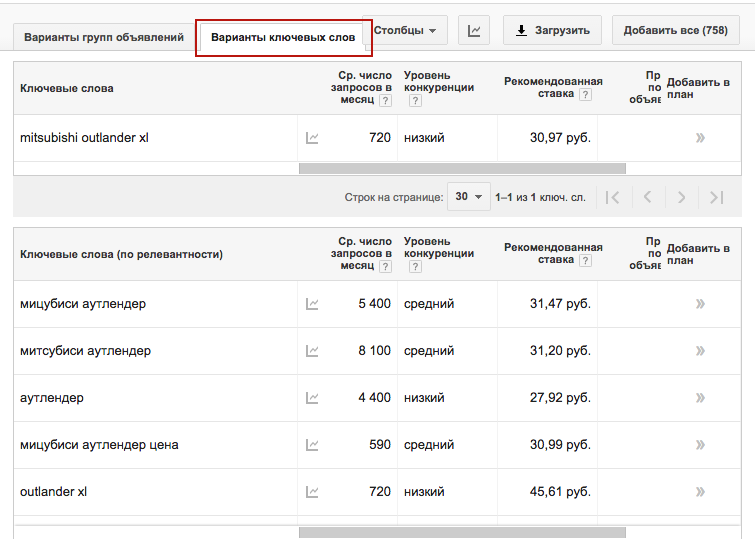755x539 pixels.
Task: Click keyword митсубиси аутлендер
Action: 85,351
